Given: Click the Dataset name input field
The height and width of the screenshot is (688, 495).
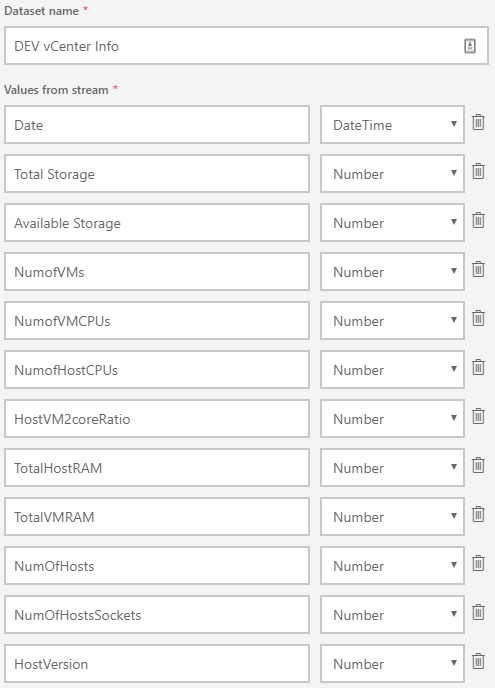Looking at the screenshot, I should click(x=246, y=46).
